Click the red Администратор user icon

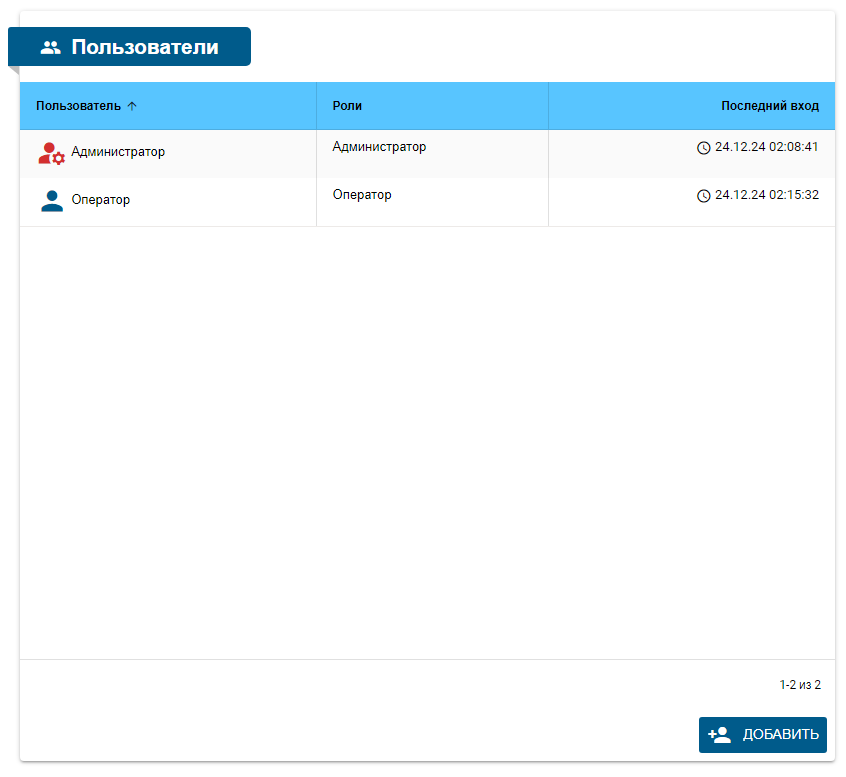coord(51,153)
